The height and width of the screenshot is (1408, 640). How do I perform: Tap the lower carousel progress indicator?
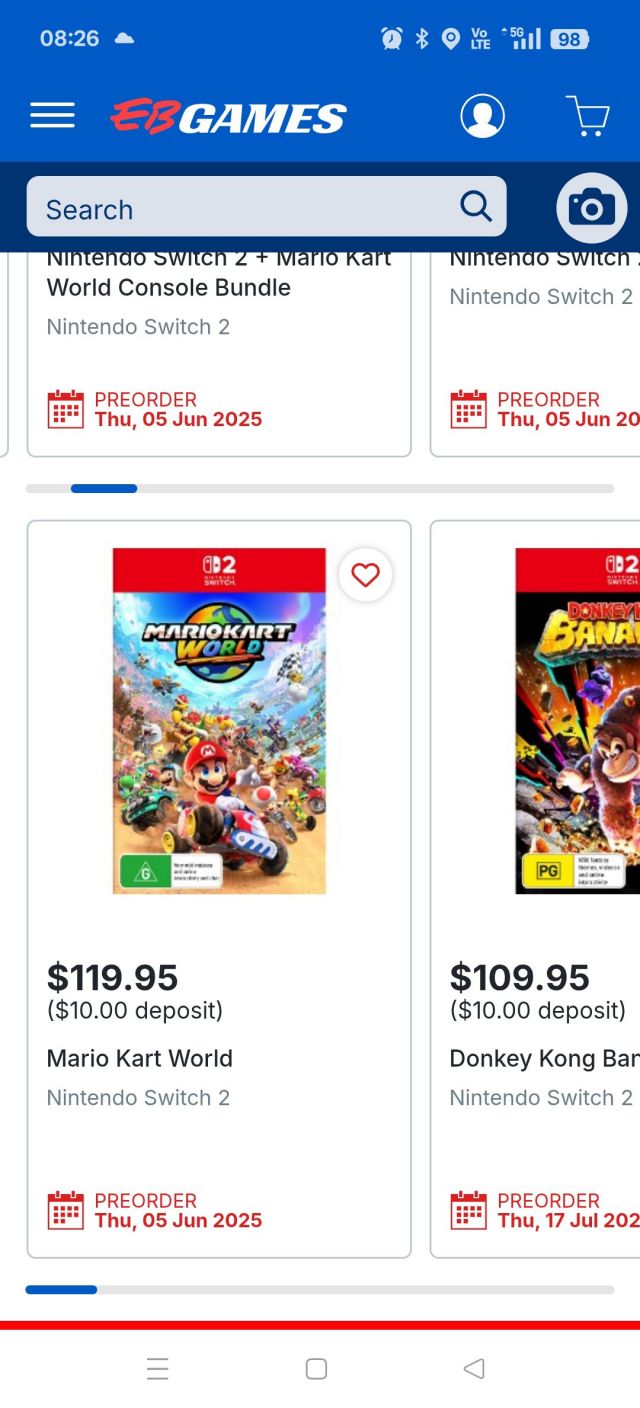coord(62,1290)
